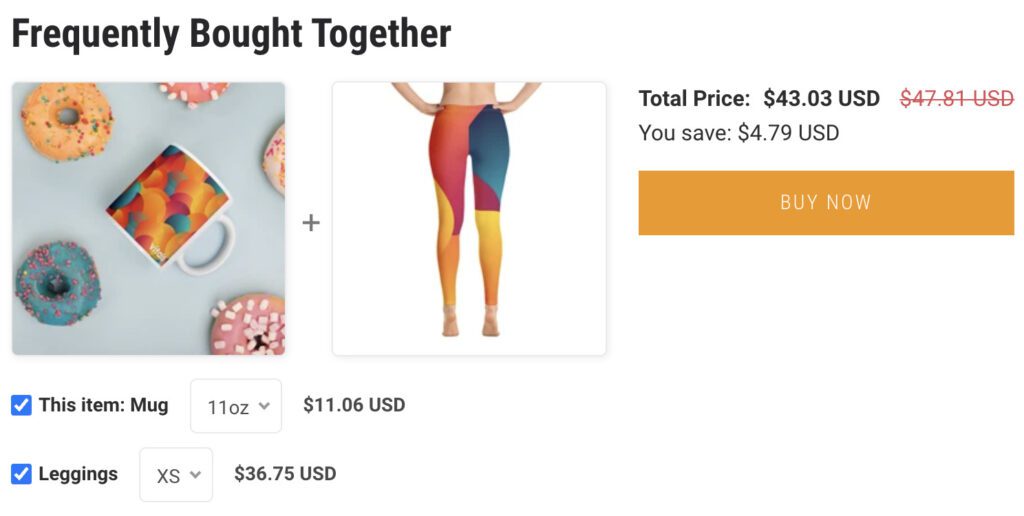Click the "Frequently Bought Together" heading
This screenshot has width=1024, height=516.
[231, 35]
